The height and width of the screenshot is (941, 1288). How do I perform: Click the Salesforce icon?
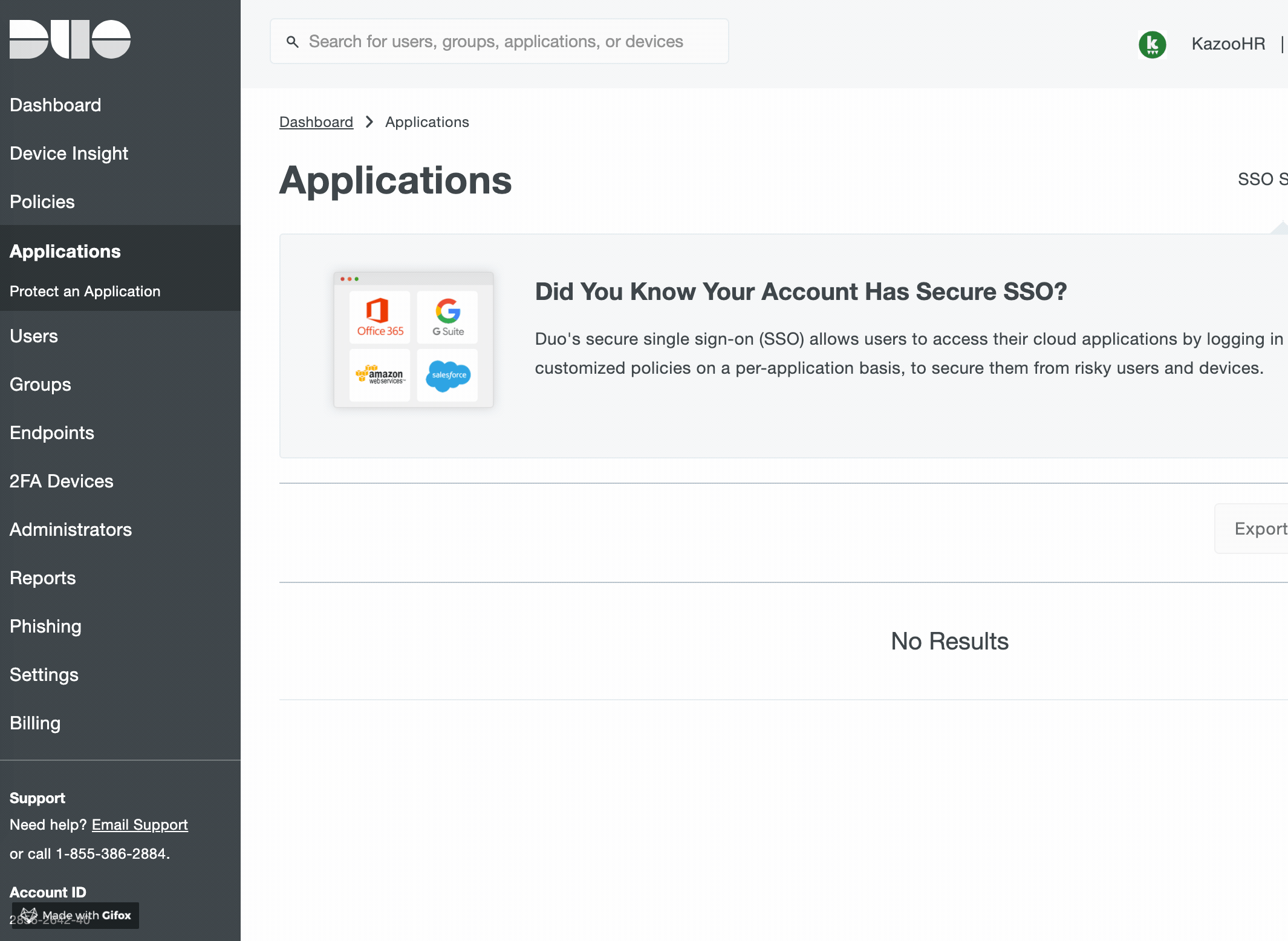coord(447,375)
